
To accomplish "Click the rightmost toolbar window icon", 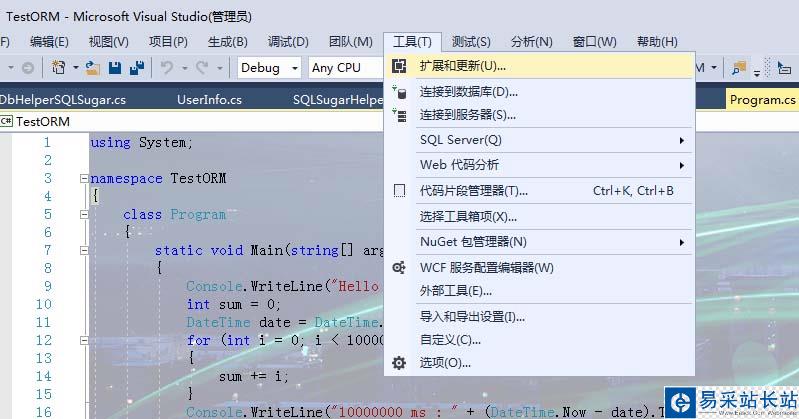I will 784,67.
